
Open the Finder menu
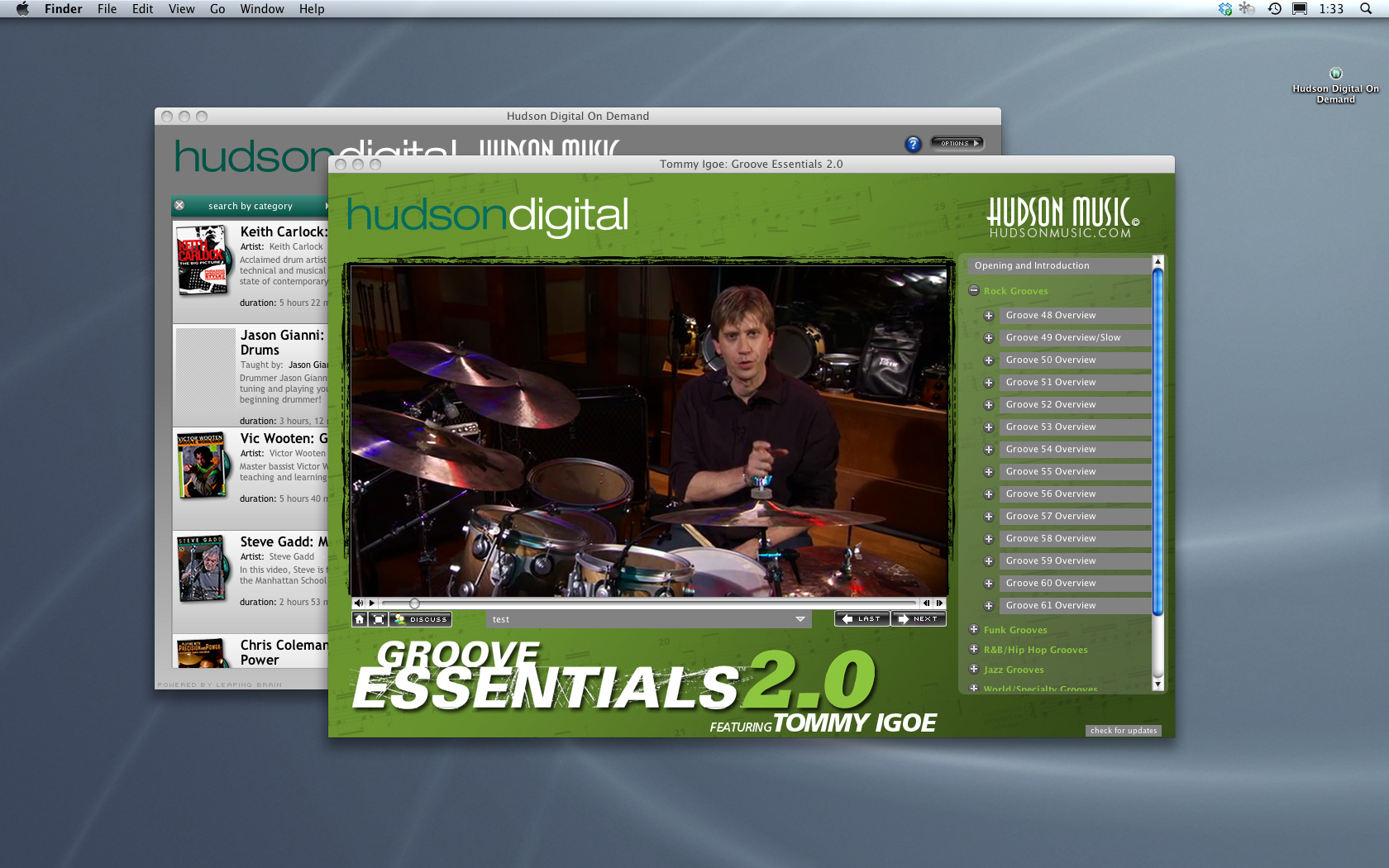(x=63, y=9)
